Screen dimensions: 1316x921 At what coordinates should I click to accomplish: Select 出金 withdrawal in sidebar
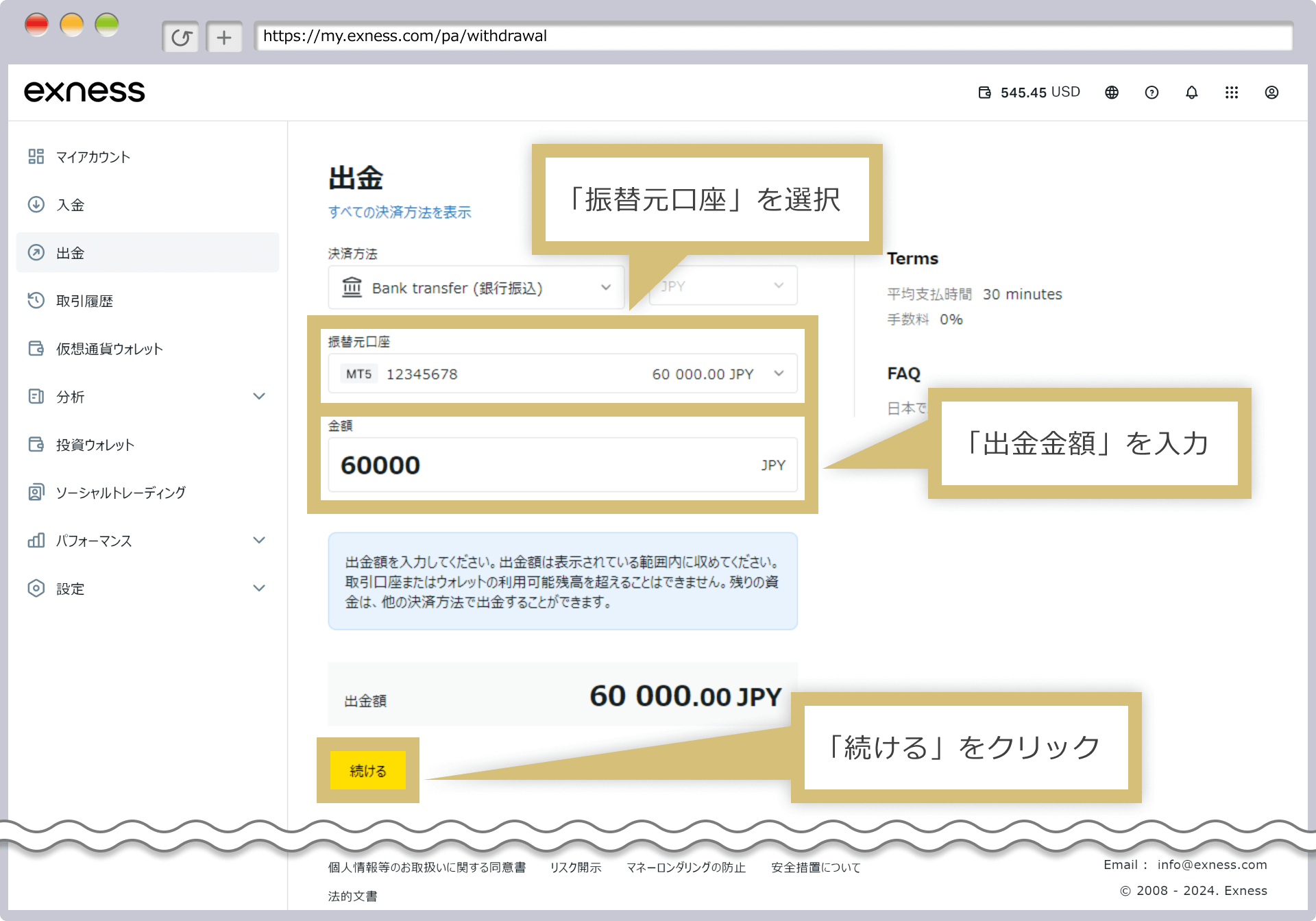(x=147, y=253)
